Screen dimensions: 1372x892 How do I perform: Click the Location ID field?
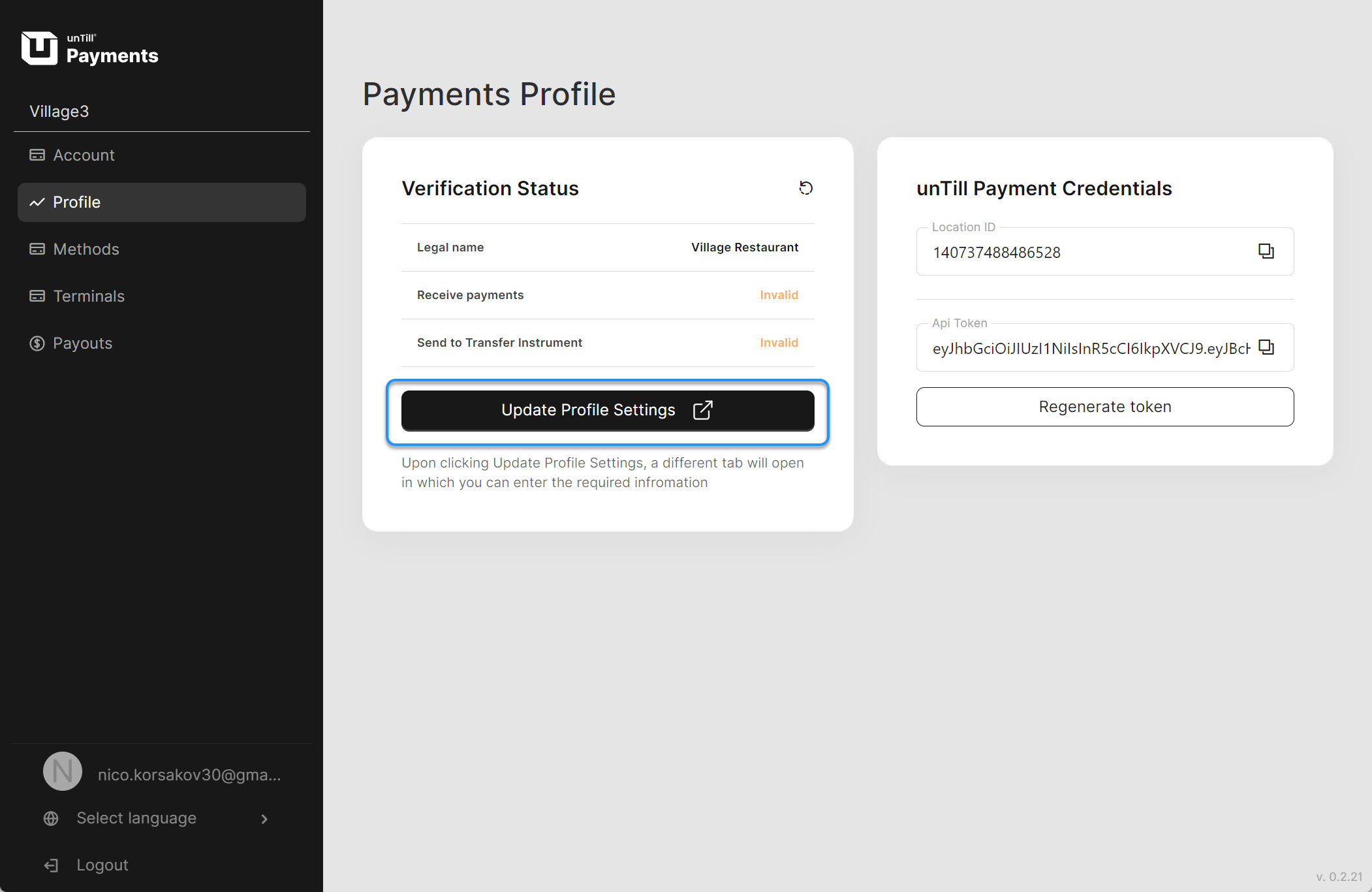tap(1084, 252)
